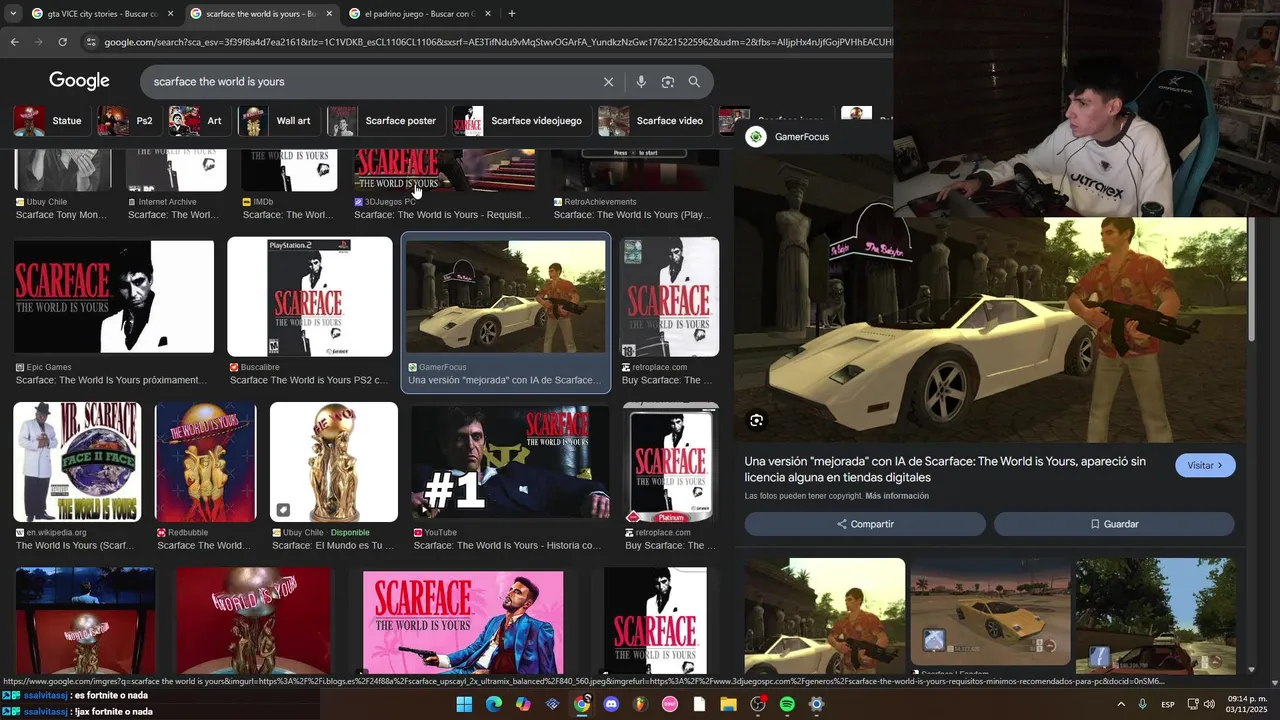Open site information icon in address bar
This screenshot has height=720, width=1280.
click(x=91, y=42)
